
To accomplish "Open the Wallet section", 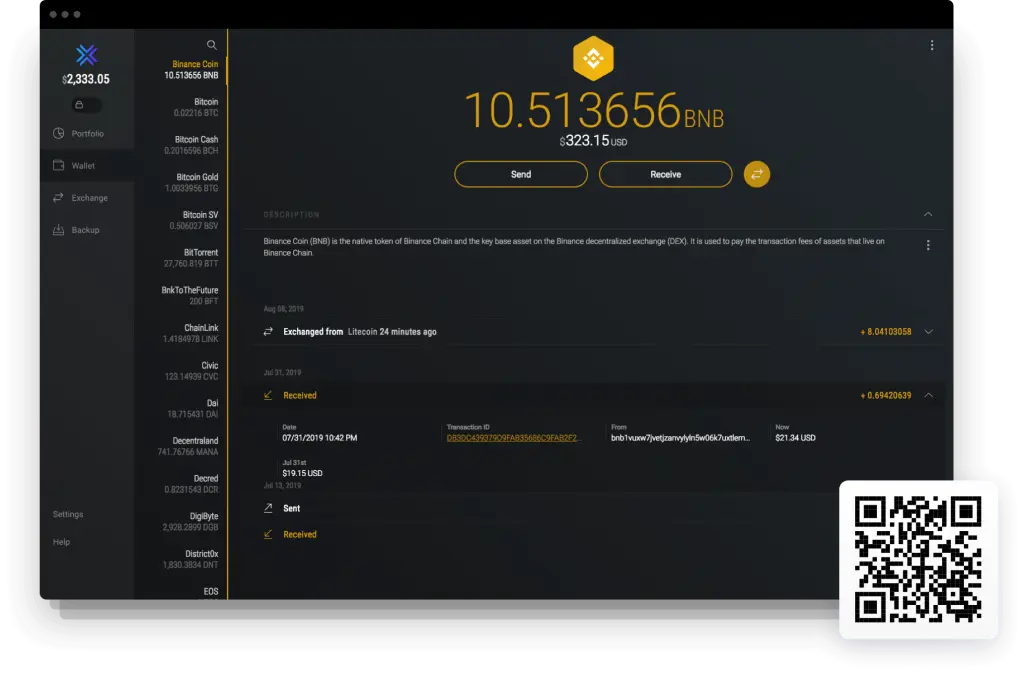I will [x=87, y=166].
